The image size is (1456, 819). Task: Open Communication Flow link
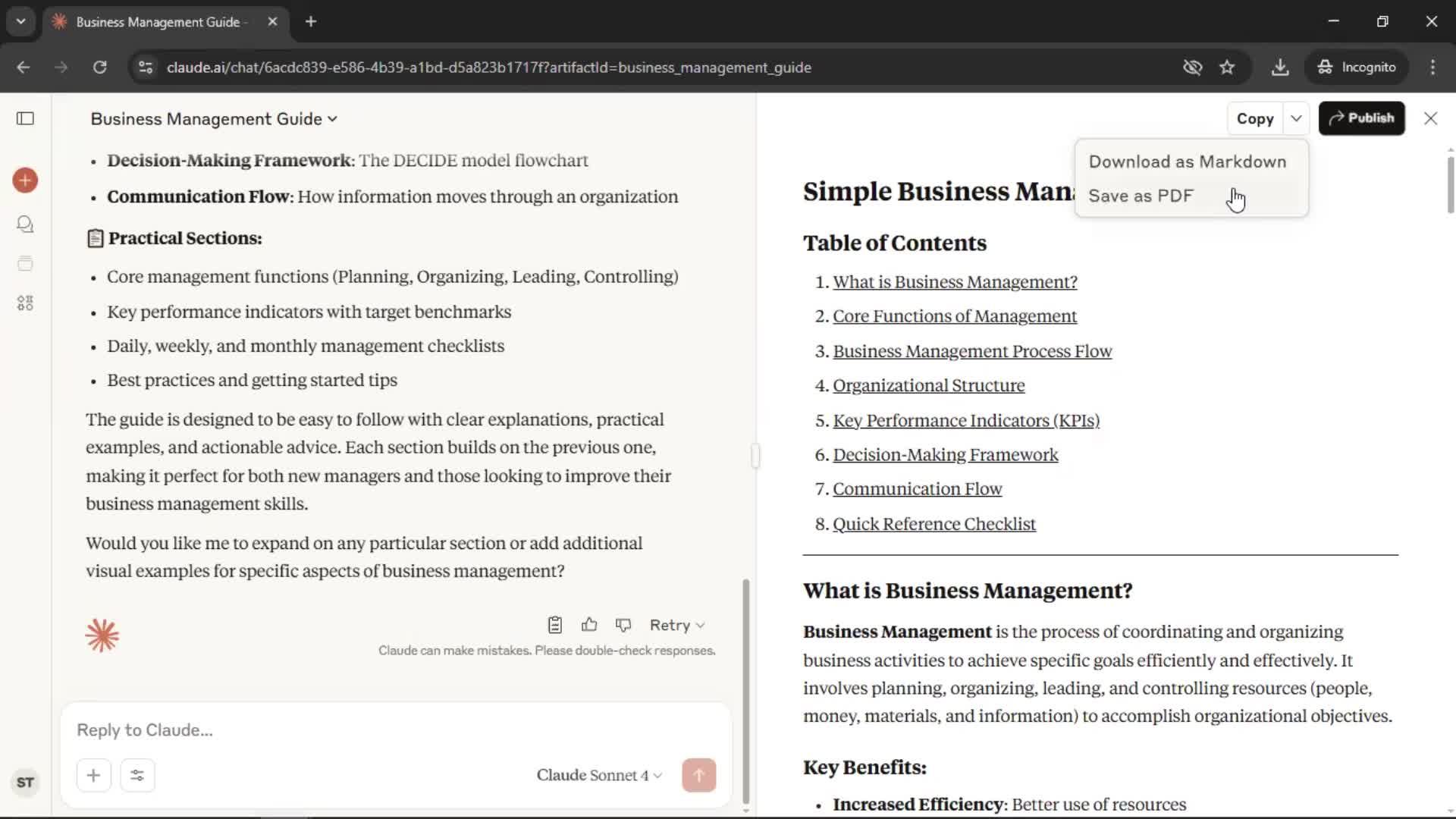(x=917, y=489)
